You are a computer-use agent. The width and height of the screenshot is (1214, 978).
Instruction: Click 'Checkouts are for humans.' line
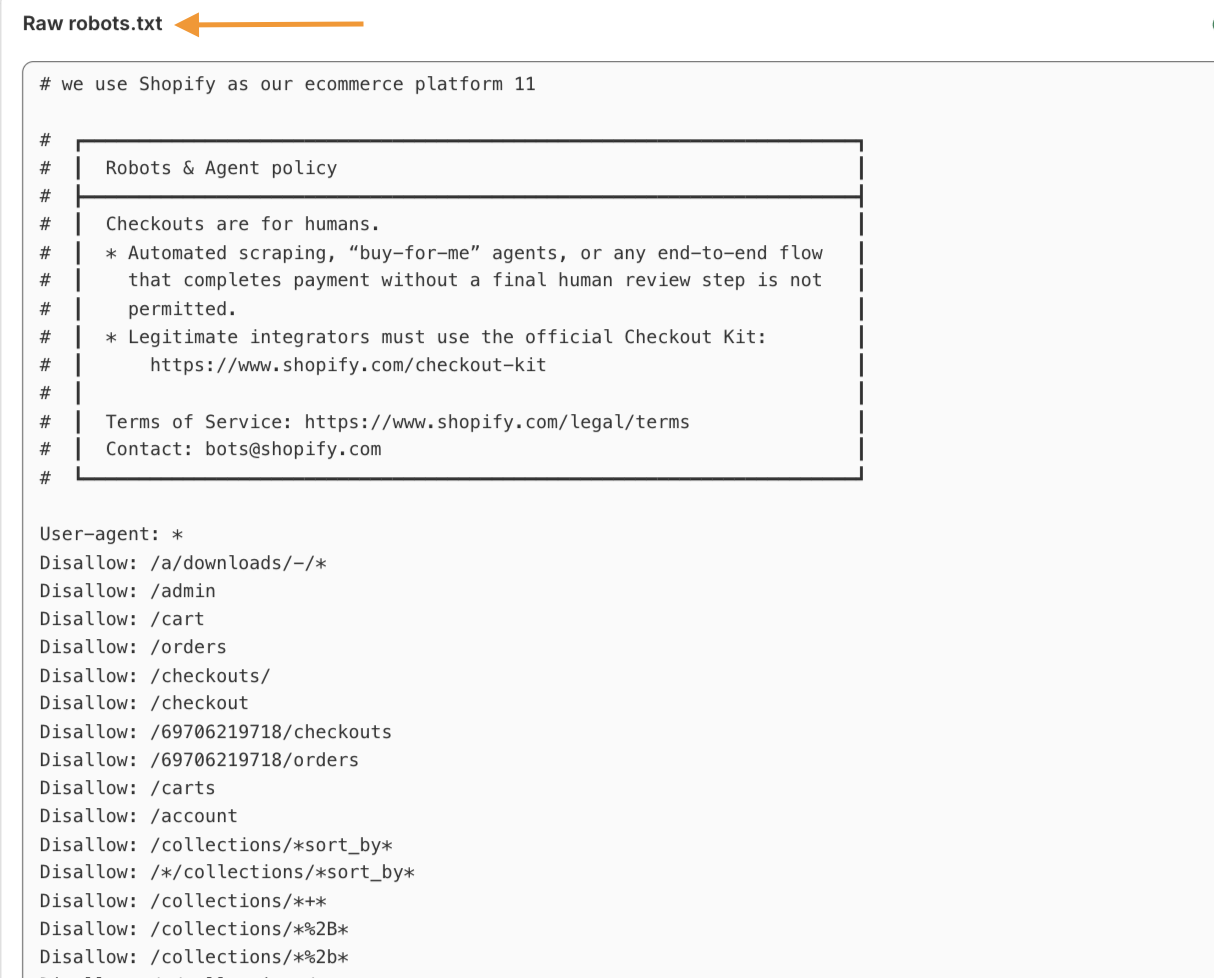(243, 224)
